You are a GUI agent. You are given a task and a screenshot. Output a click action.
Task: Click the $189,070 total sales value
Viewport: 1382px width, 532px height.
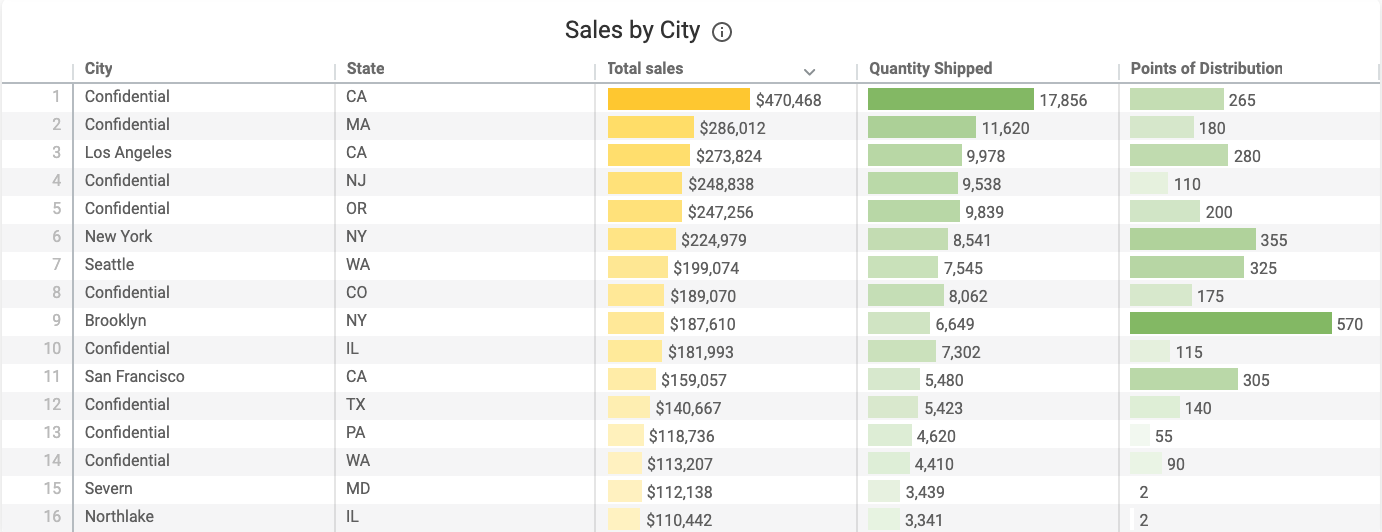point(703,296)
